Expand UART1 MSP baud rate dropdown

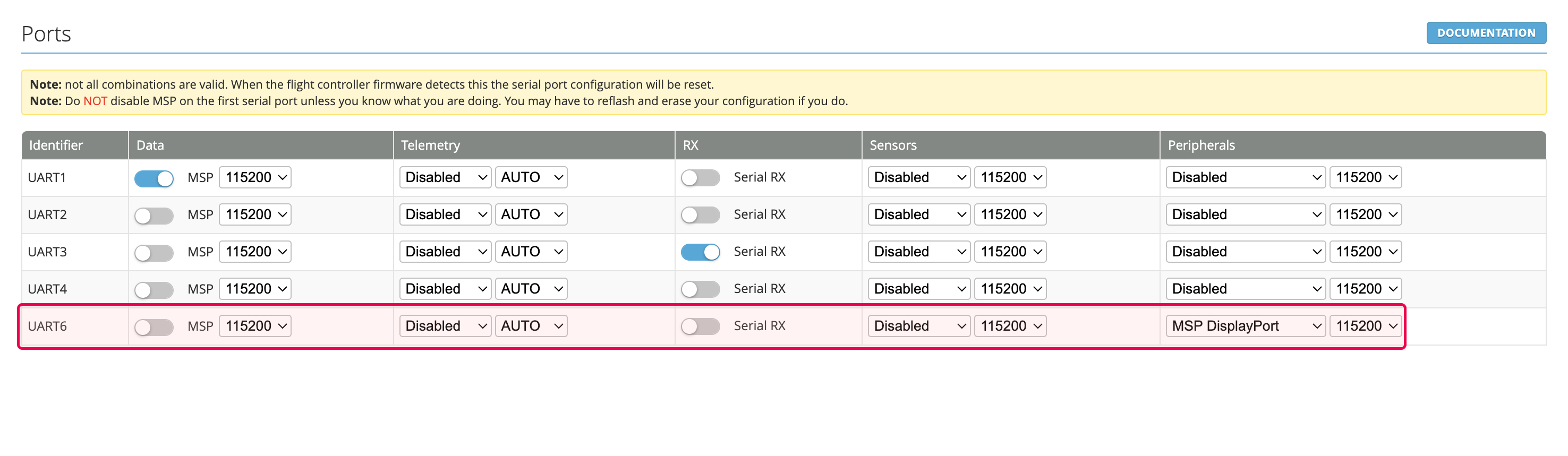255,177
